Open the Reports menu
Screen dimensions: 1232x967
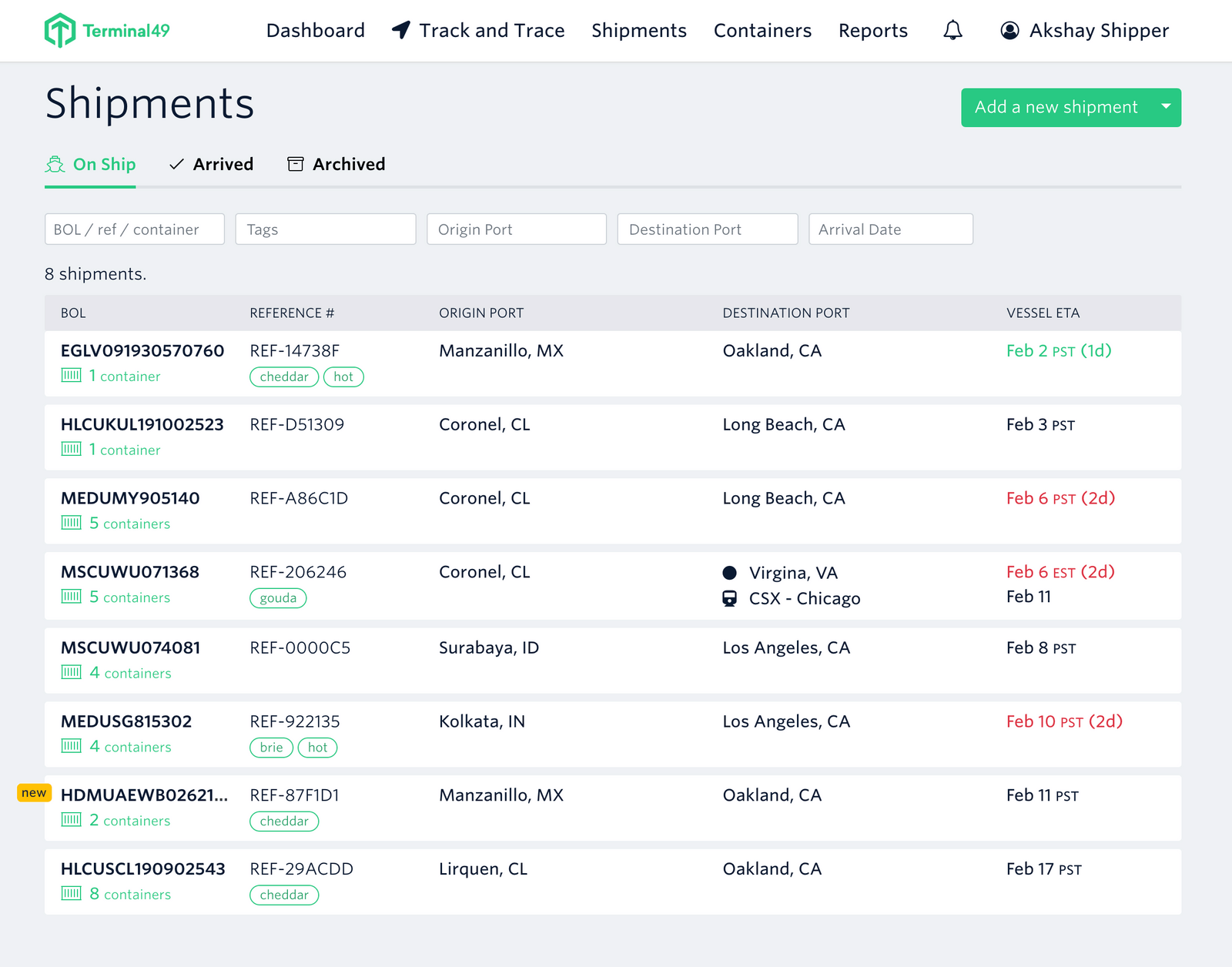[x=873, y=31]
